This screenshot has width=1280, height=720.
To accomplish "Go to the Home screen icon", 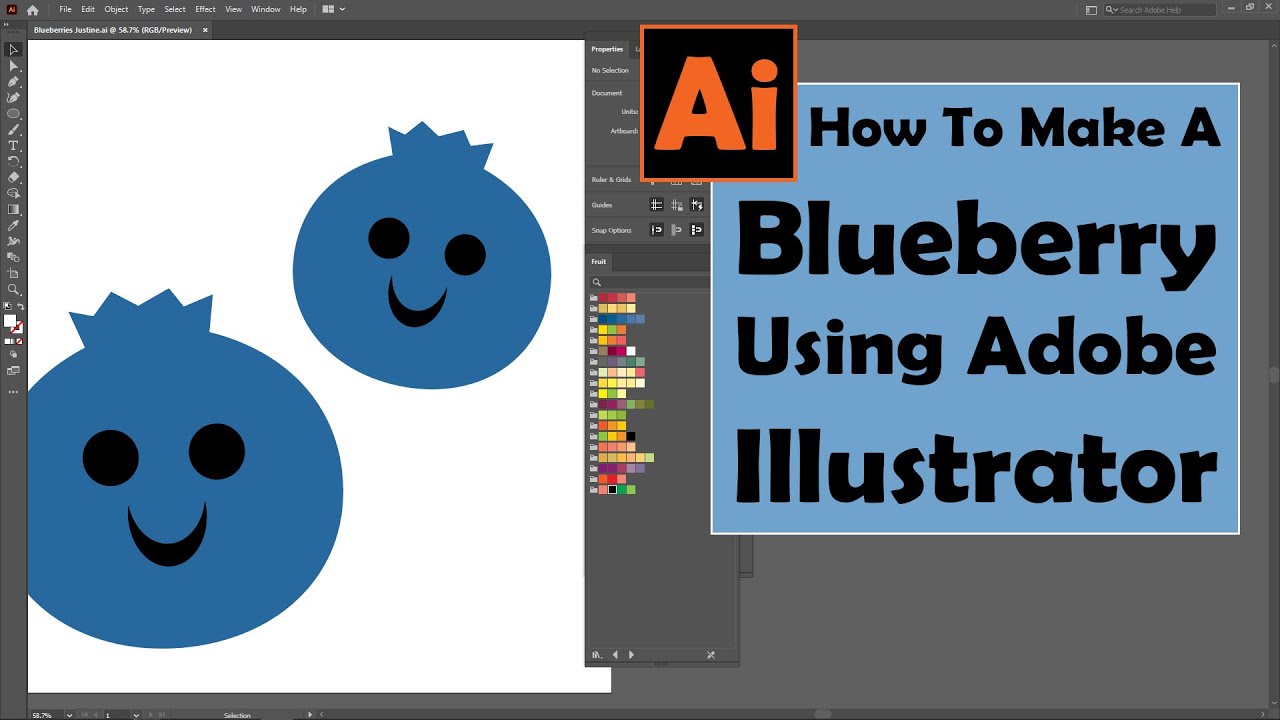I will [x=32, y=9].
